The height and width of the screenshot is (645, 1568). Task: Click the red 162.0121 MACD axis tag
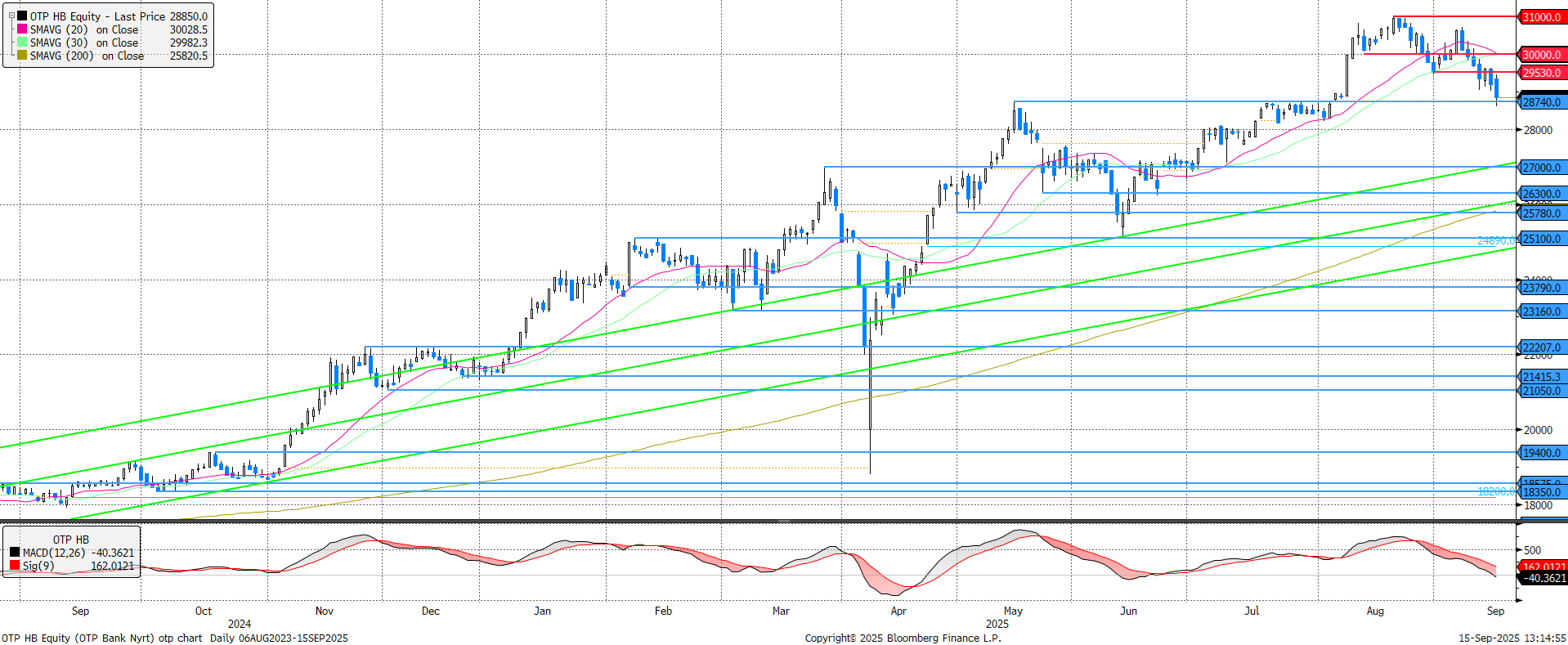click(x=1543, y=567)
